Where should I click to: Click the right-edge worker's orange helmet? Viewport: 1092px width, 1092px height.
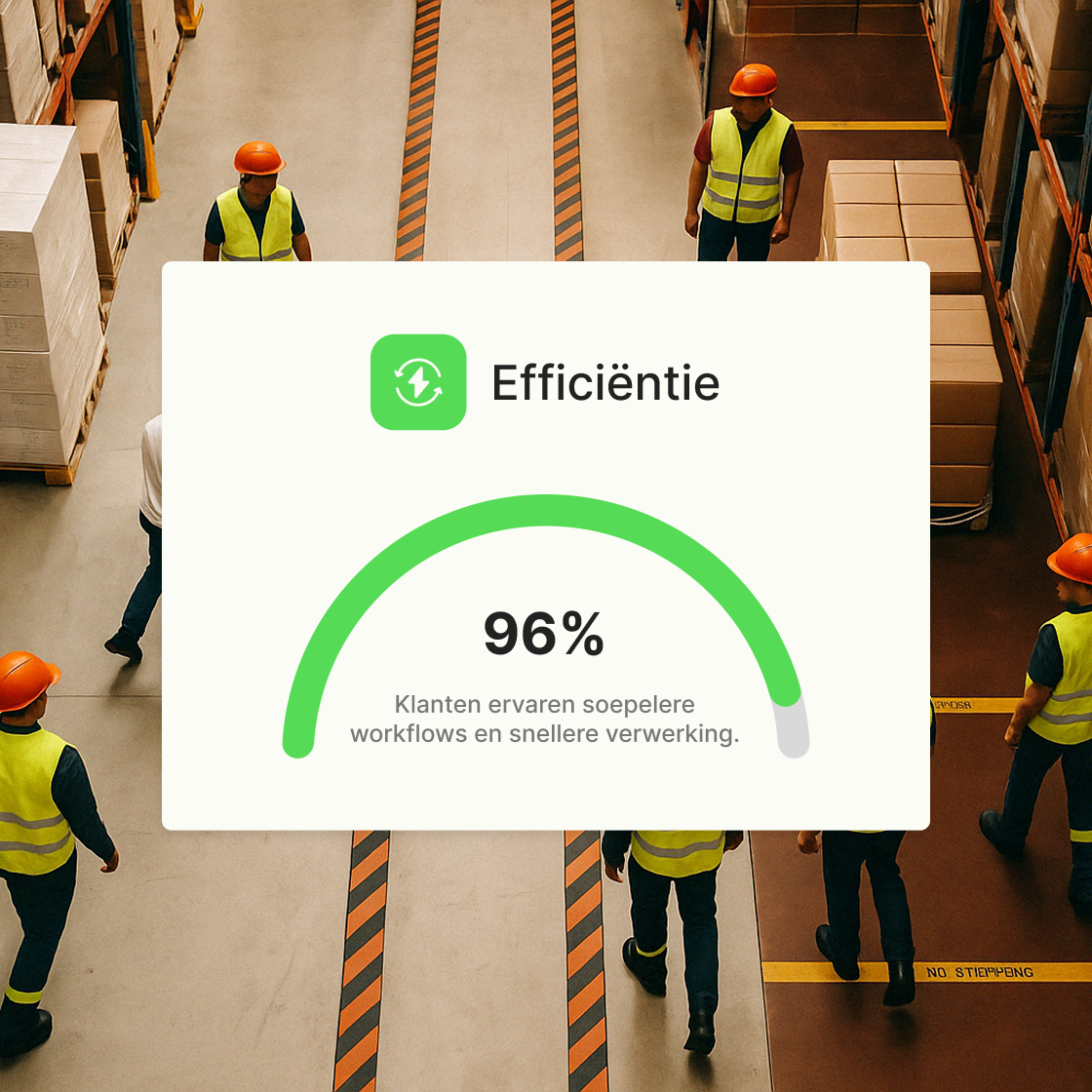pyautogui.click(x=1072, y=558)
